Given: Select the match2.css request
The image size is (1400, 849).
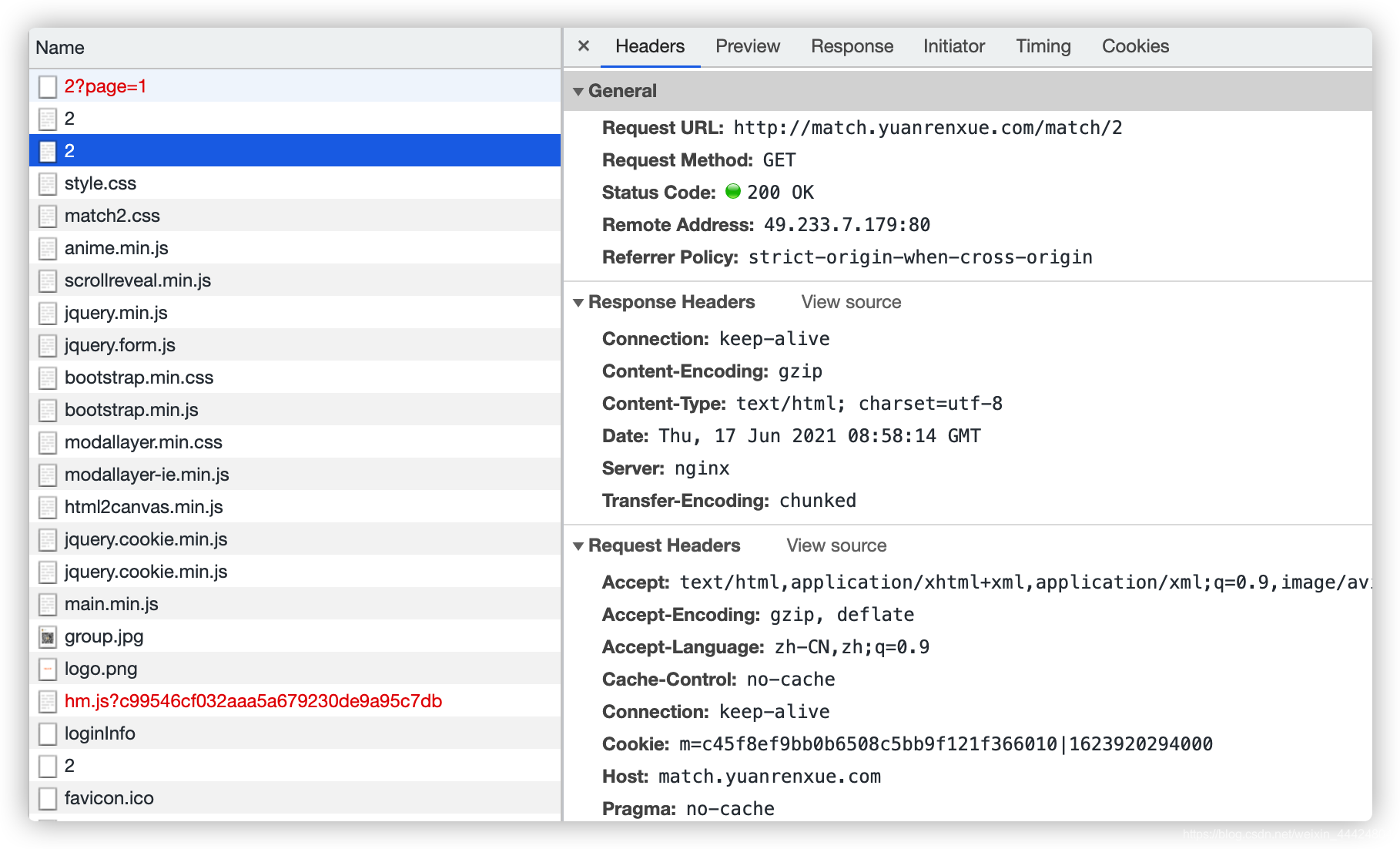Looking at the screenshot, I should click(295, 216).
